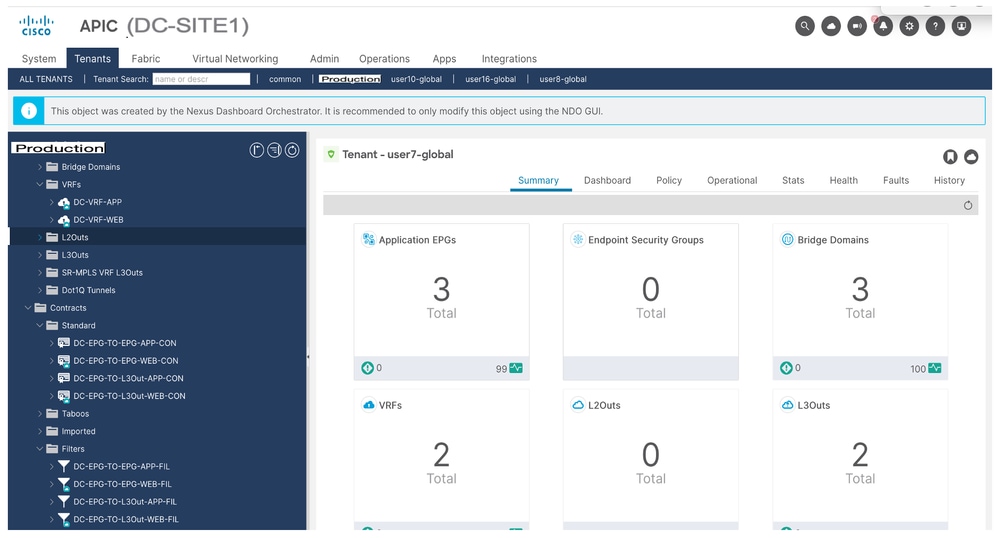Click the DC-VRF-WEB VRF icon

(64, 220)
